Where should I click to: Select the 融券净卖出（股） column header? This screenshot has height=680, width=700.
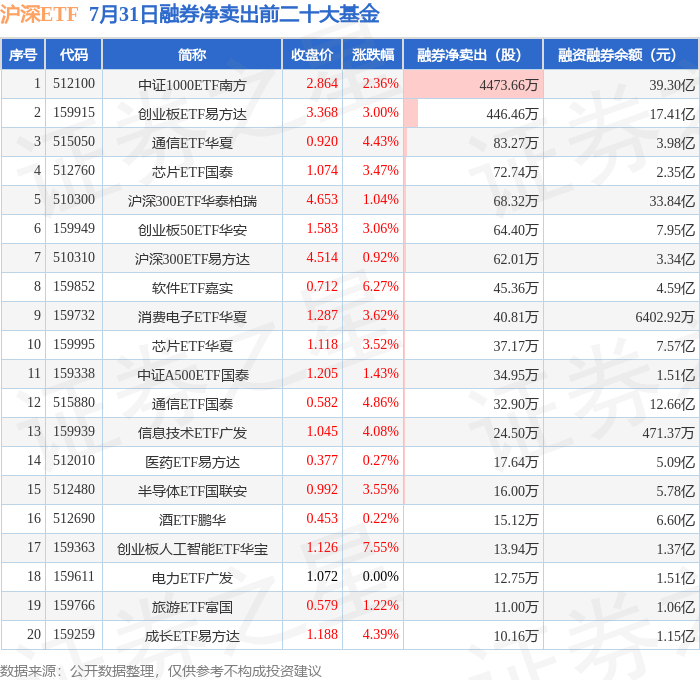[x=473, y=54]
